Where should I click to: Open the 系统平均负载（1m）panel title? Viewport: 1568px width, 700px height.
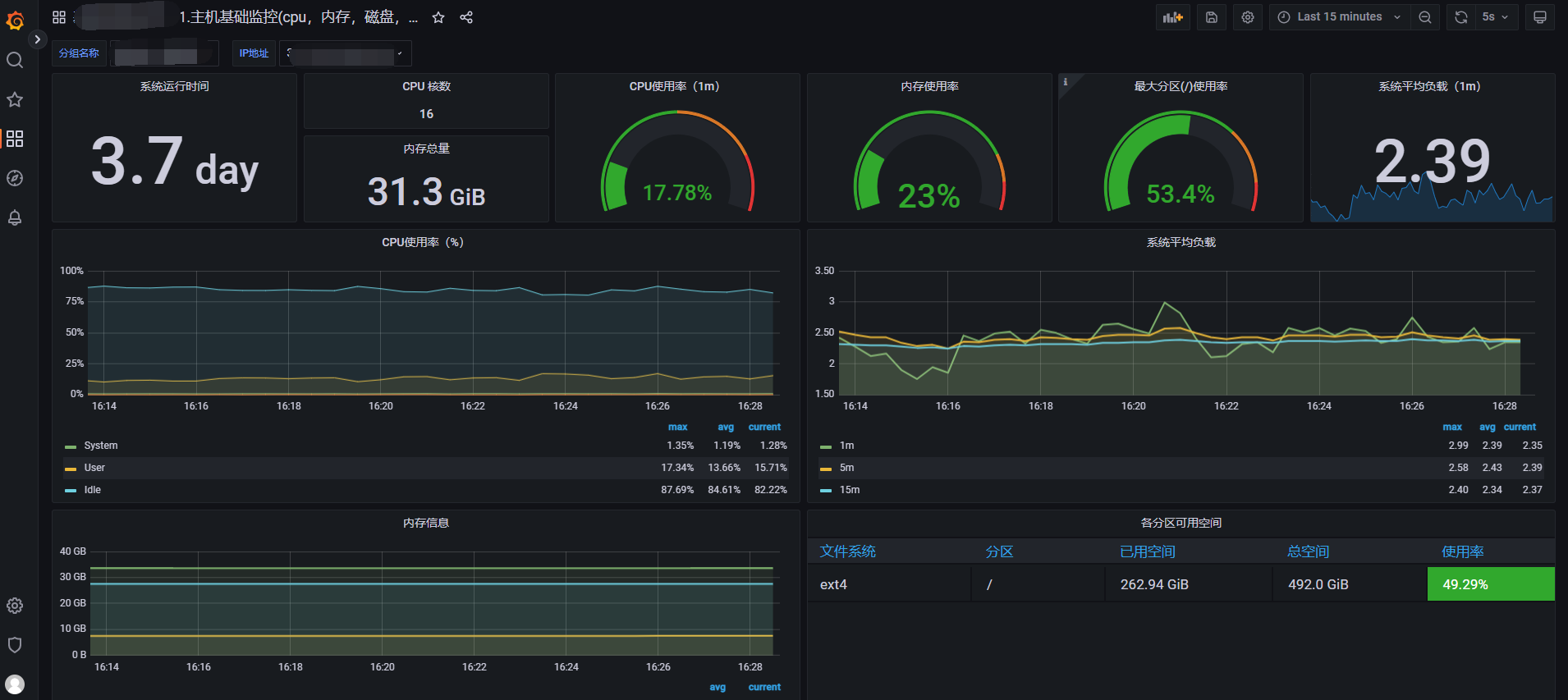(1429, 86)
